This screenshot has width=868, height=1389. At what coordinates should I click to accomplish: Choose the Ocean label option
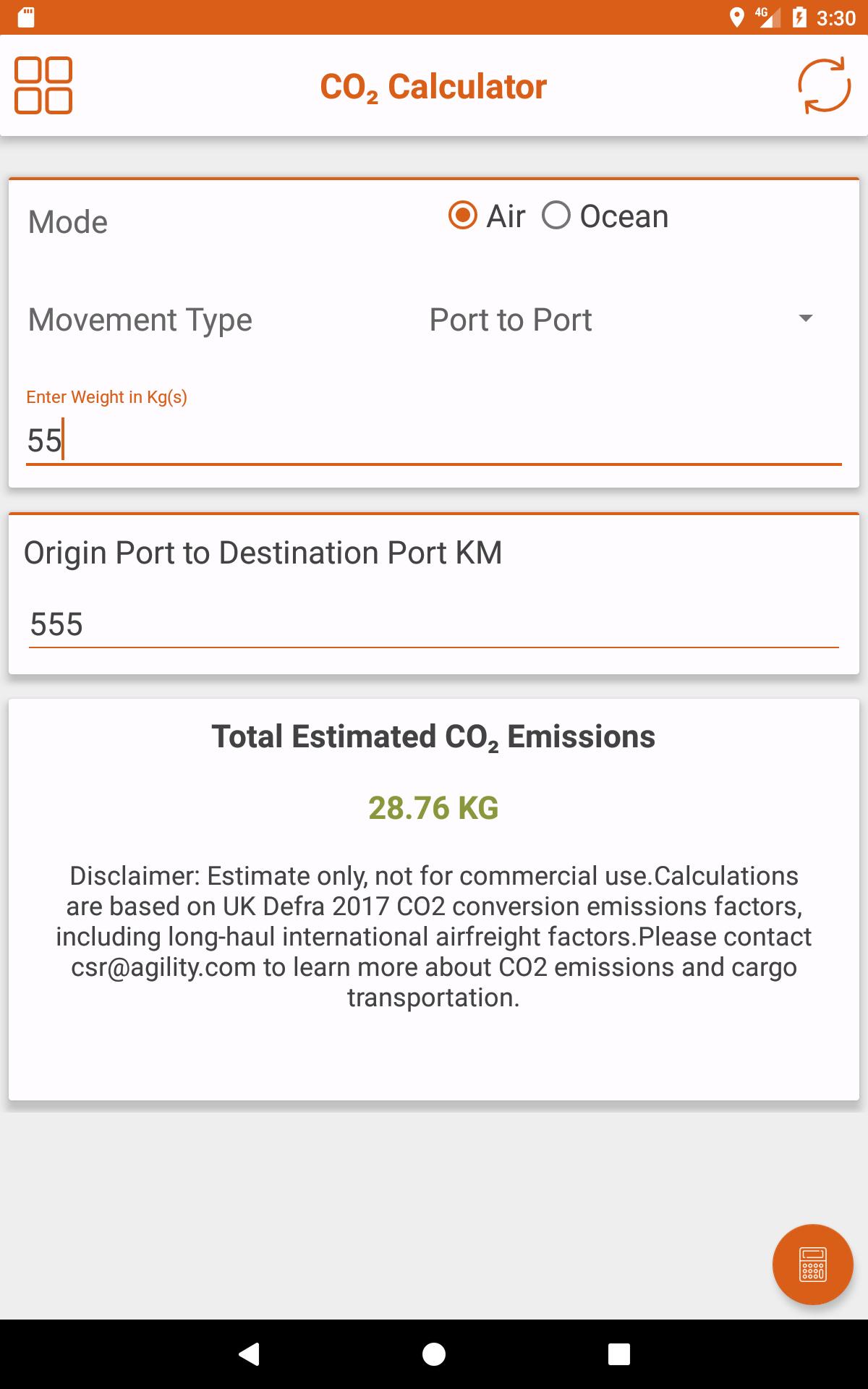pyautogui.click(x=624, y=216)
